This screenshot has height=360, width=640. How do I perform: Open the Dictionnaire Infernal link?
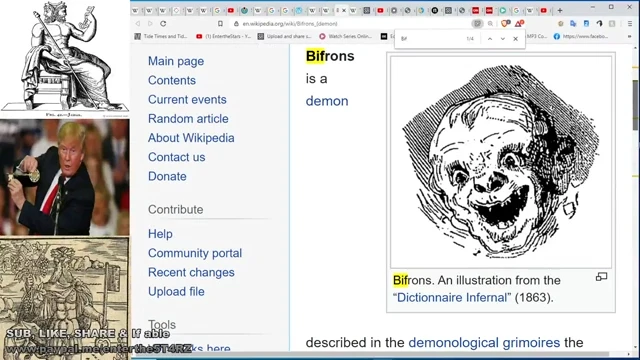453,298
